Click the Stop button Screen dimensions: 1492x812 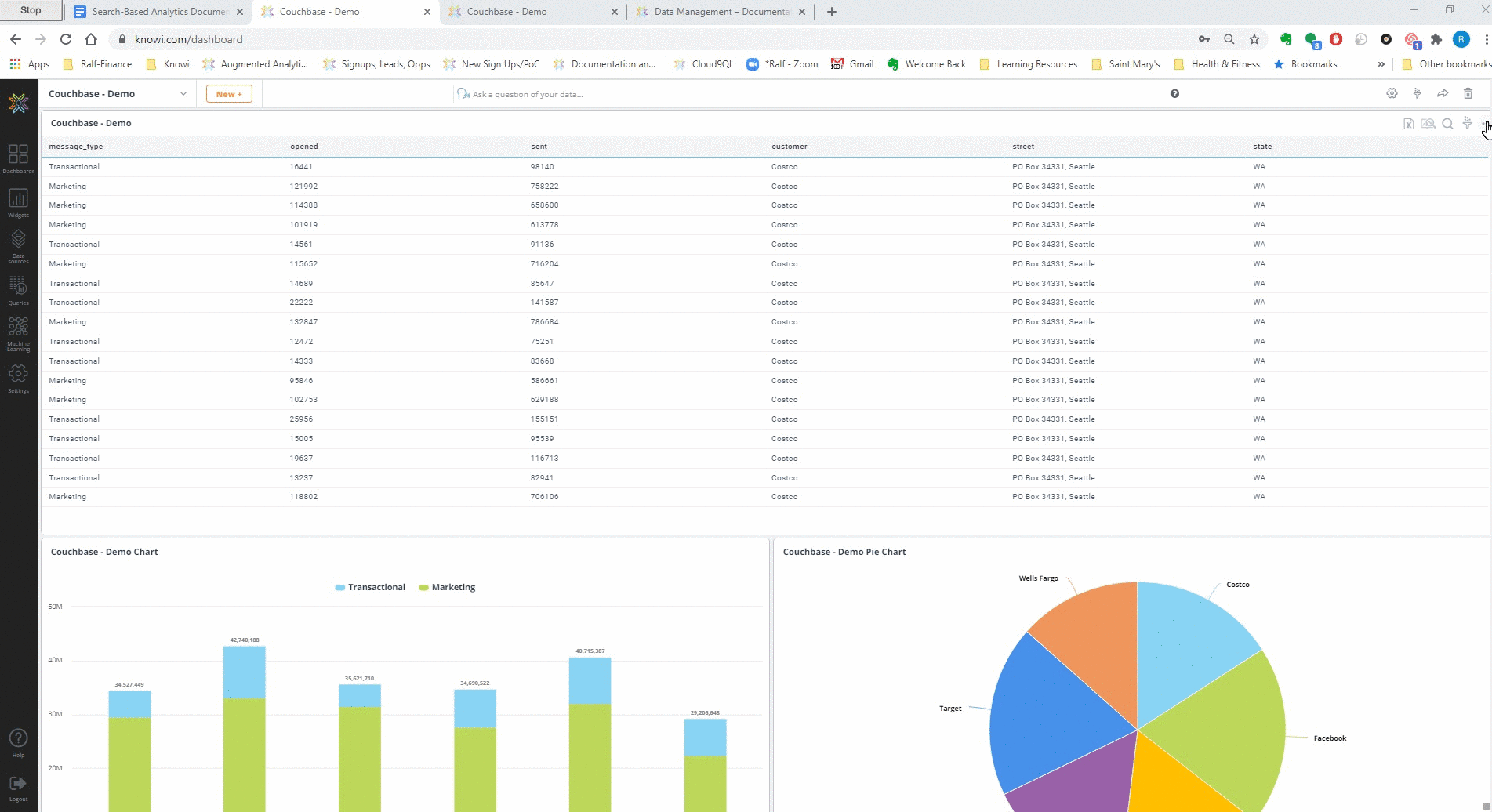[31, 10]
